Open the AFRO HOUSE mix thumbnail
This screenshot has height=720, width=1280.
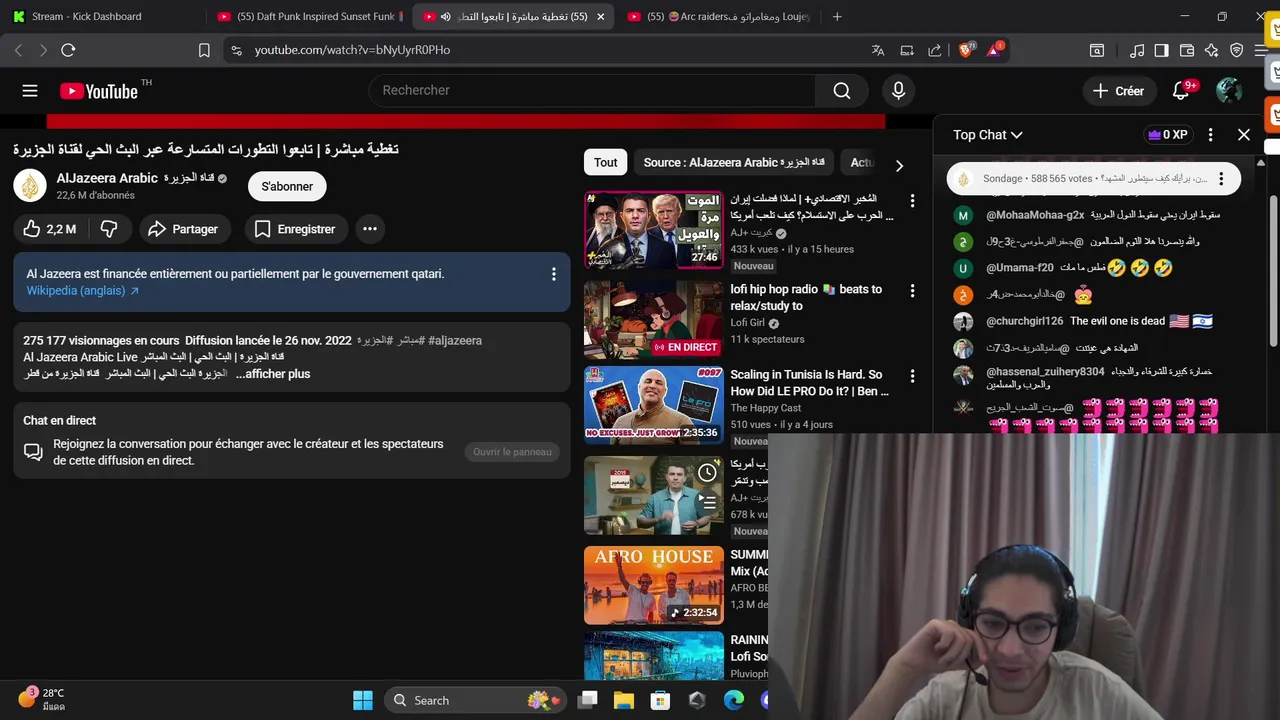653,585
